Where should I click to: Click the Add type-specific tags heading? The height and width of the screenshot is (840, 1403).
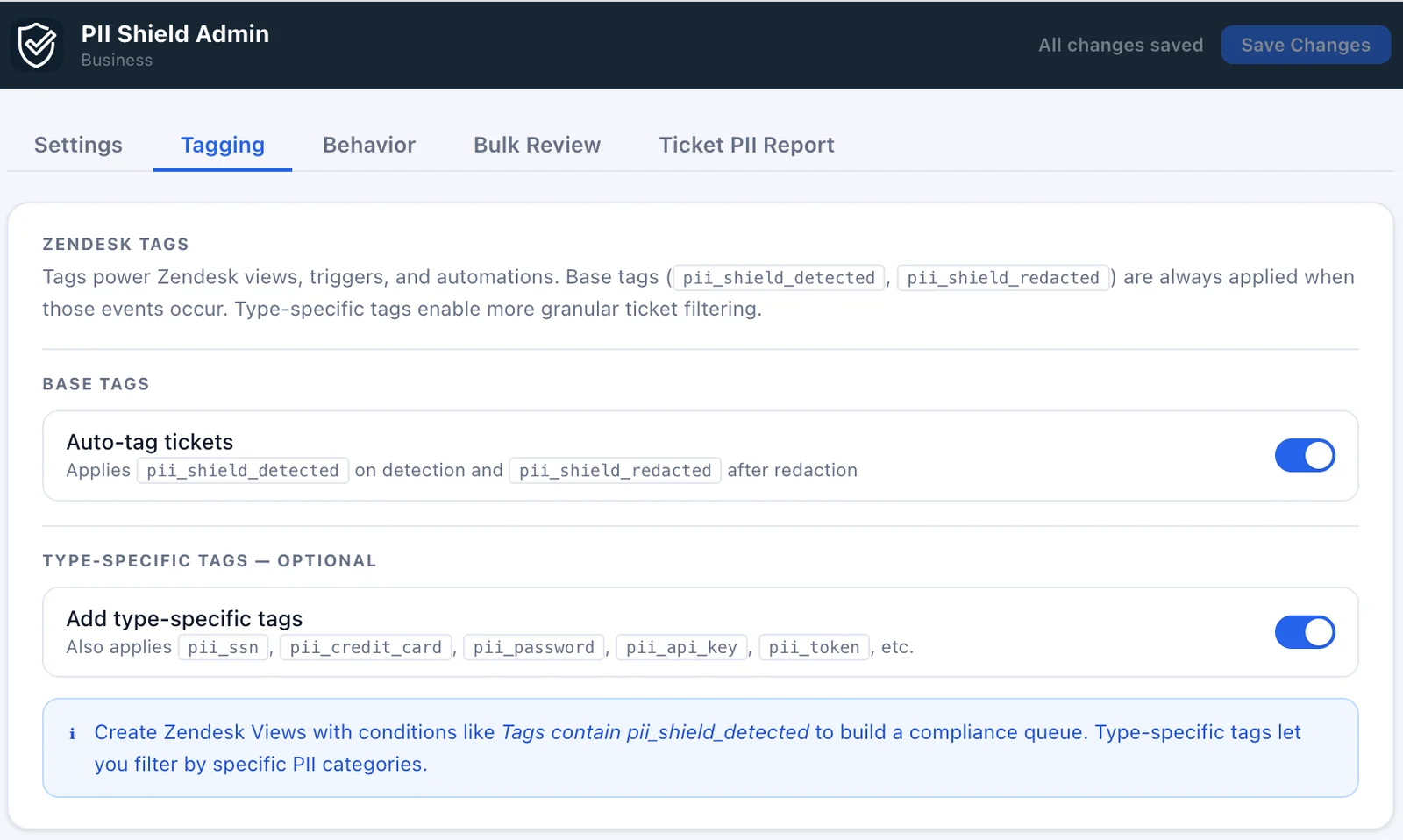click(x=184, y=618)
